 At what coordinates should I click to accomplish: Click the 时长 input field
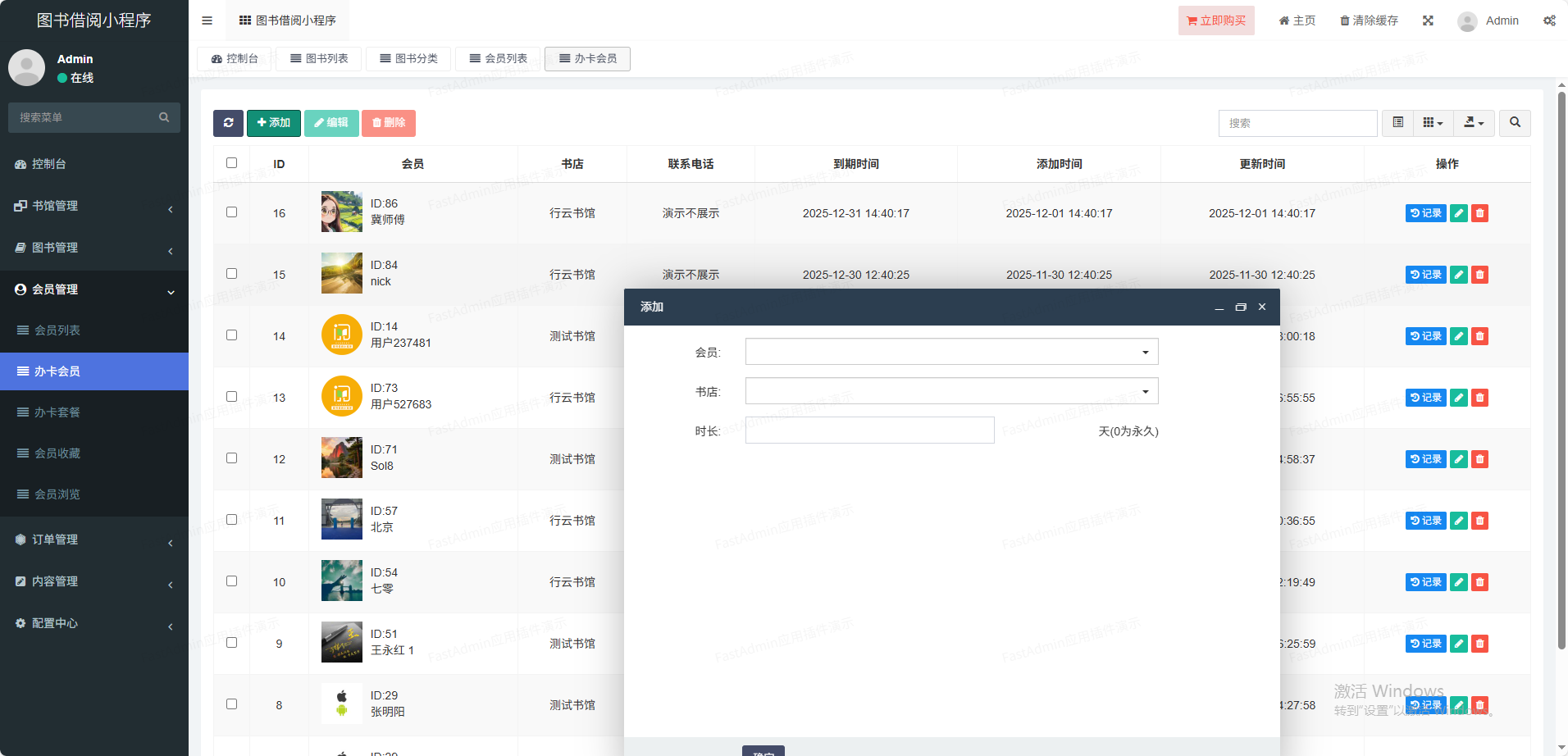[869, 430]
